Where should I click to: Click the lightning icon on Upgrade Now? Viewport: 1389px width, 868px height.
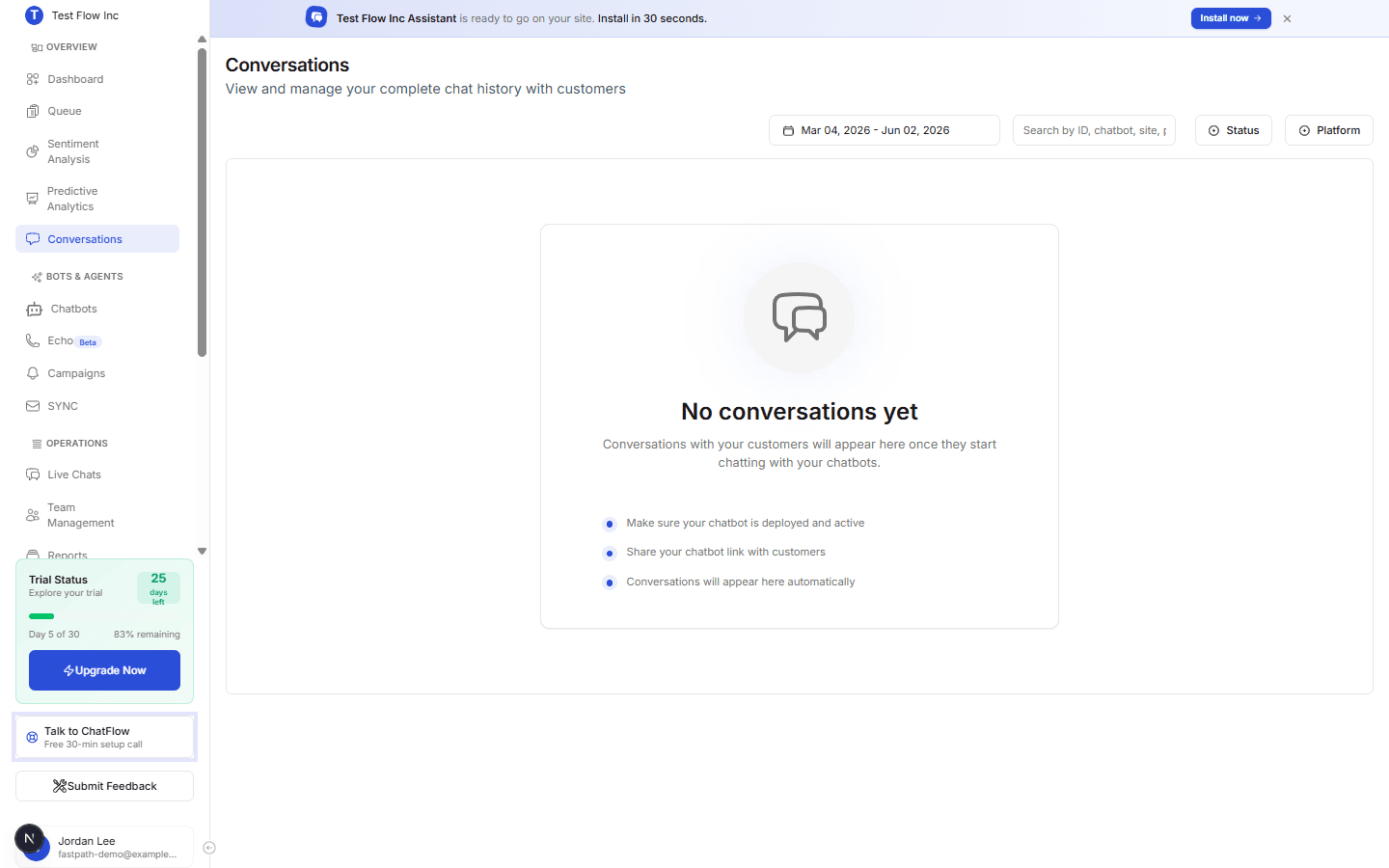pyautogui.click(x=68, y=670)
